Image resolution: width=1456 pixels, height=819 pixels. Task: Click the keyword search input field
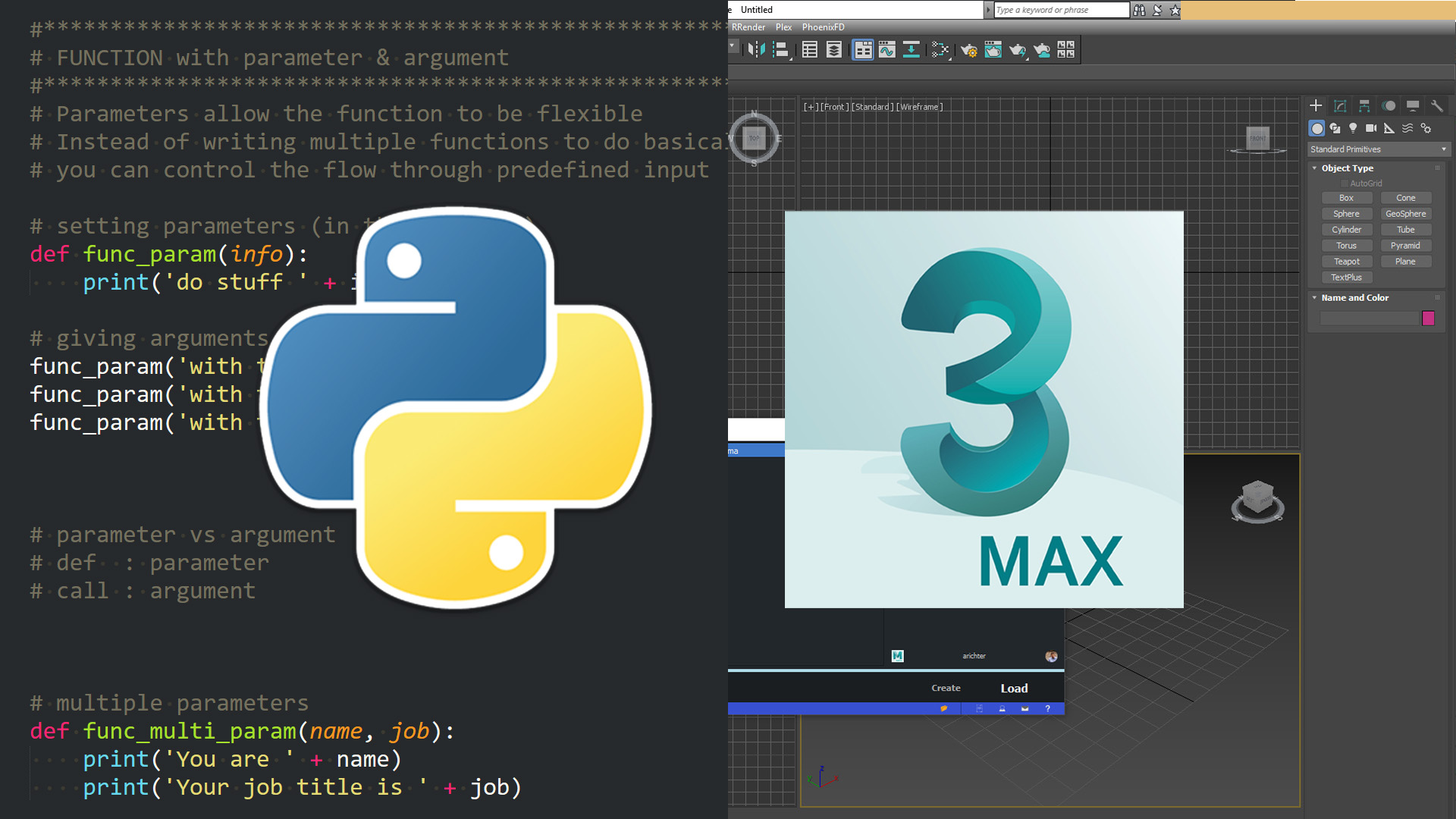click(1060, 10)
